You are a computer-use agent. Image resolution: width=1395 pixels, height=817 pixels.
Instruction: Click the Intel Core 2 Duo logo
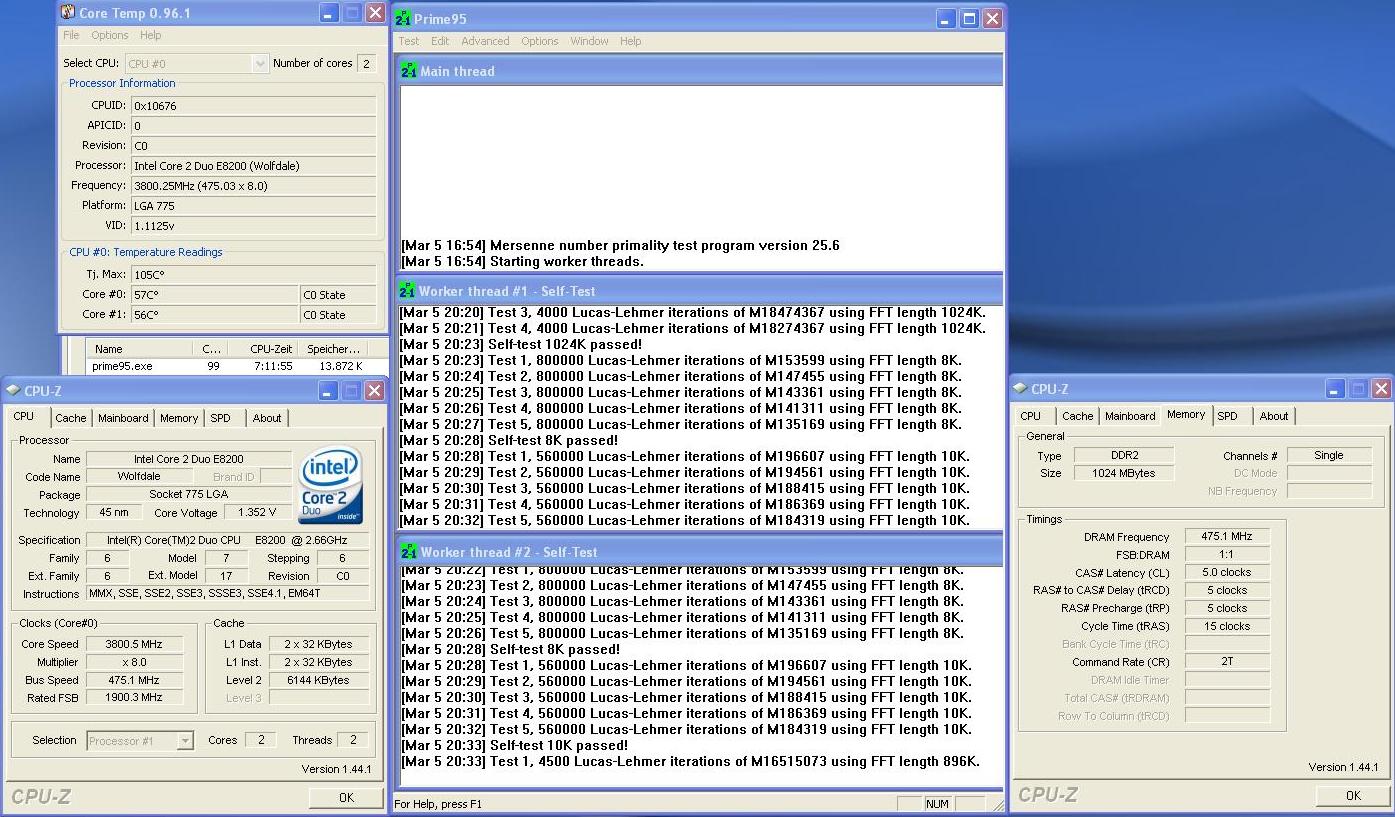[330, 485]
